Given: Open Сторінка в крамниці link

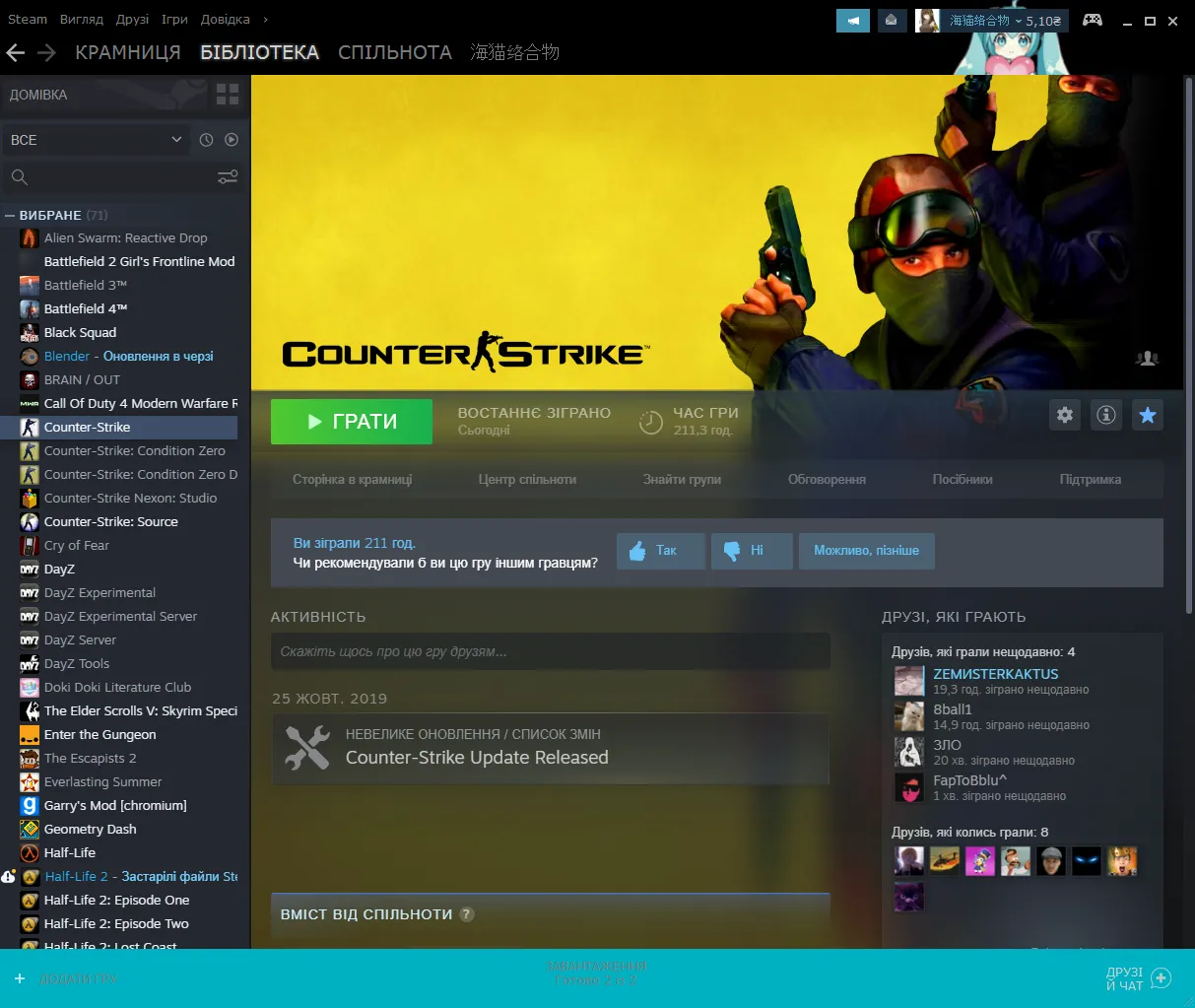Looking at the screenshot, I should [352, 480].
